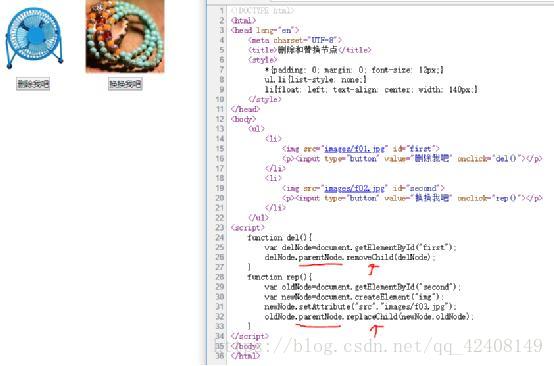
Task: Click onclick="rep()" attribute in line 20
Action: tap(489, 198)
